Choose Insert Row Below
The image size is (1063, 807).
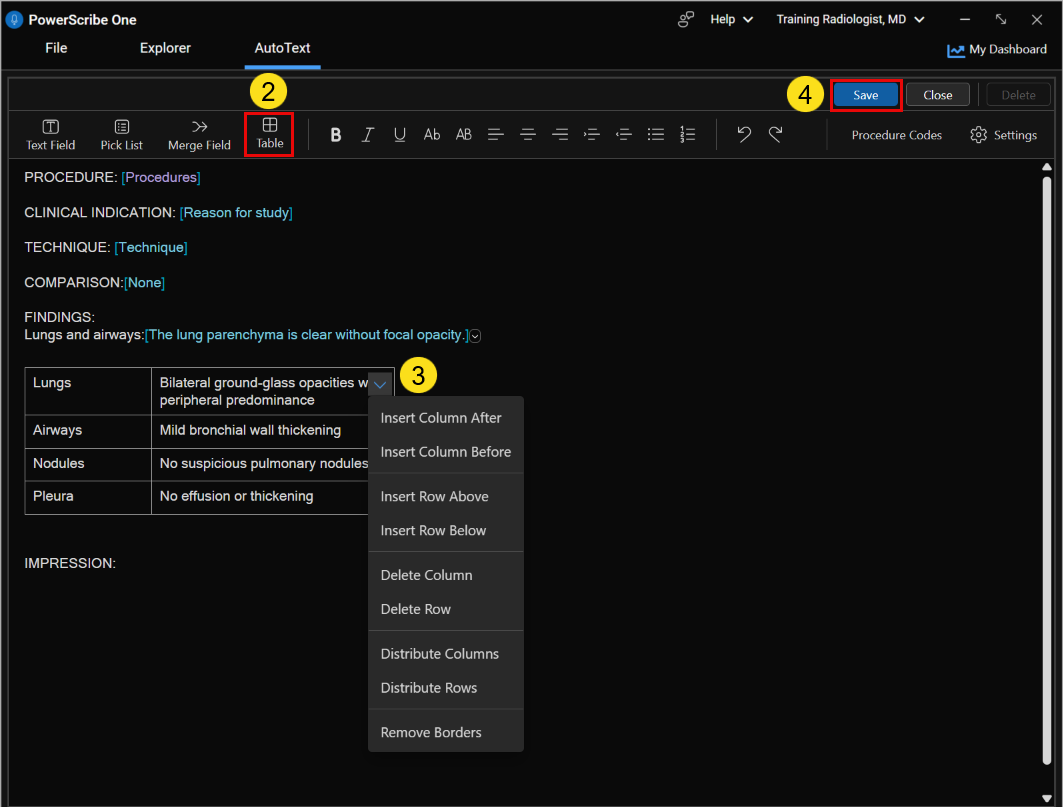[x=445, y=531]
